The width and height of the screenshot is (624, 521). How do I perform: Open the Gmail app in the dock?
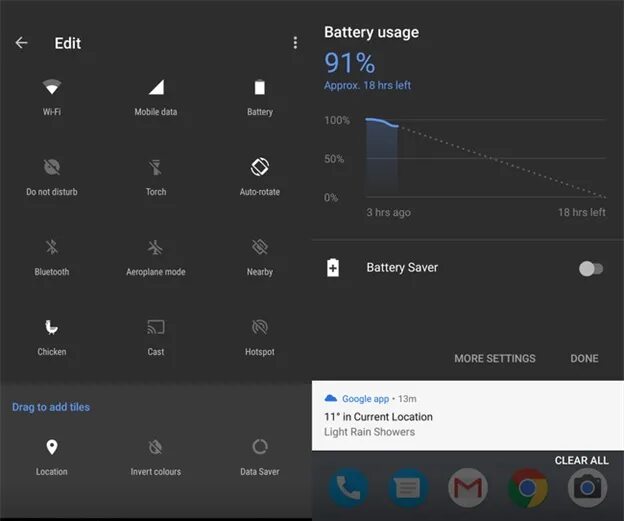468,488
